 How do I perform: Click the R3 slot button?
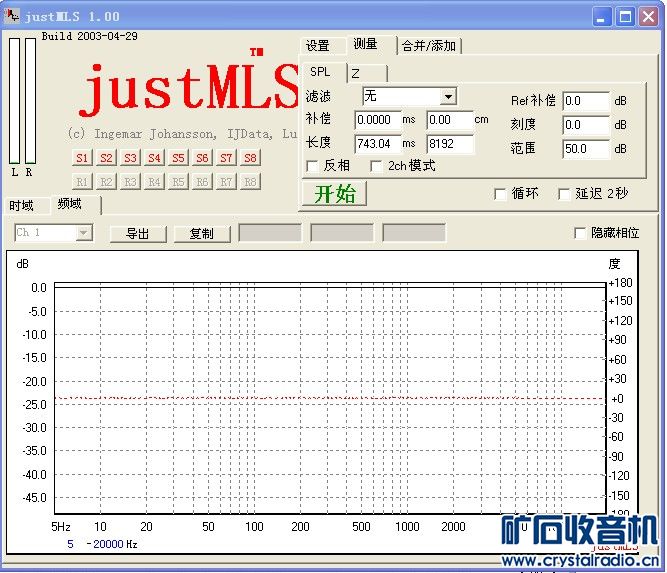[130, 182]
